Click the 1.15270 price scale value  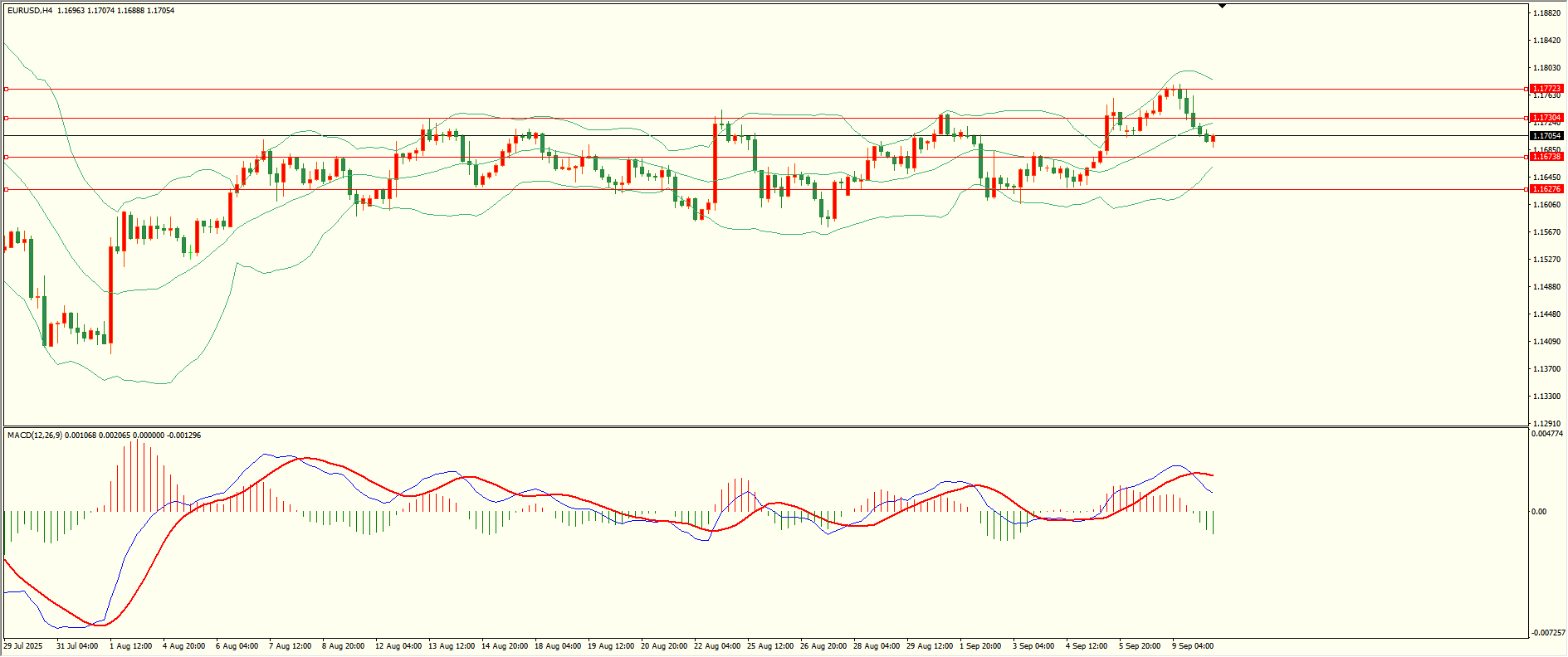[x=1546, y=260]
